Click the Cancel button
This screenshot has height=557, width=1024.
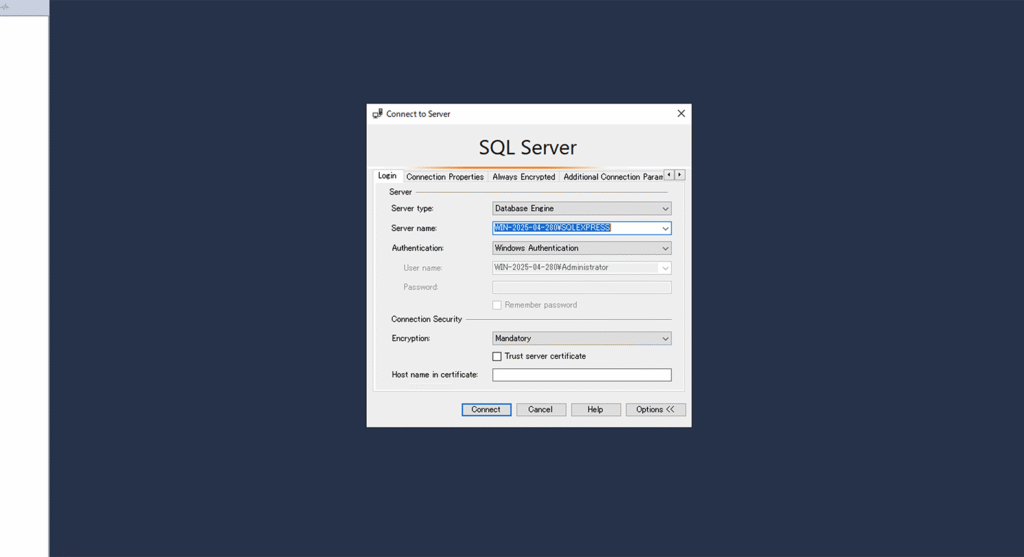click(x=540, y=409)
